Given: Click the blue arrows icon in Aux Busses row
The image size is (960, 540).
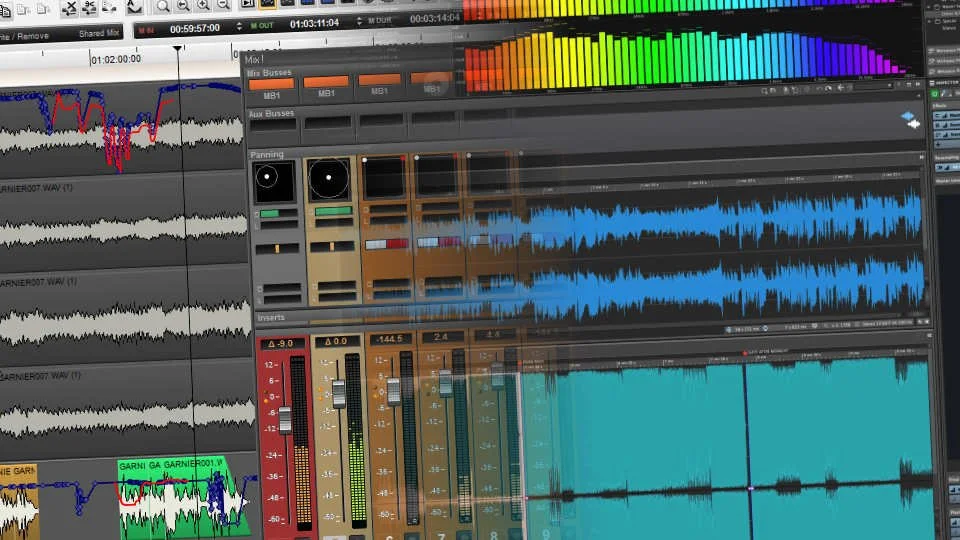Looking at the screenshot, I should tap(910, 120).
